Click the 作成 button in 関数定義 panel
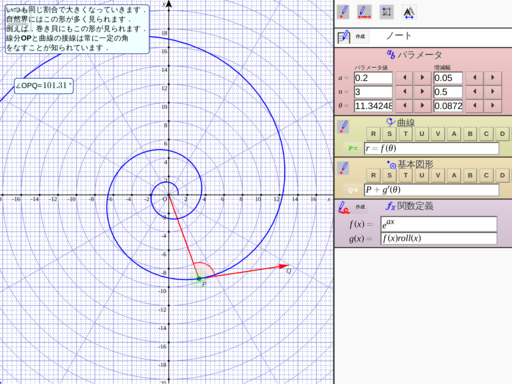 360,207
